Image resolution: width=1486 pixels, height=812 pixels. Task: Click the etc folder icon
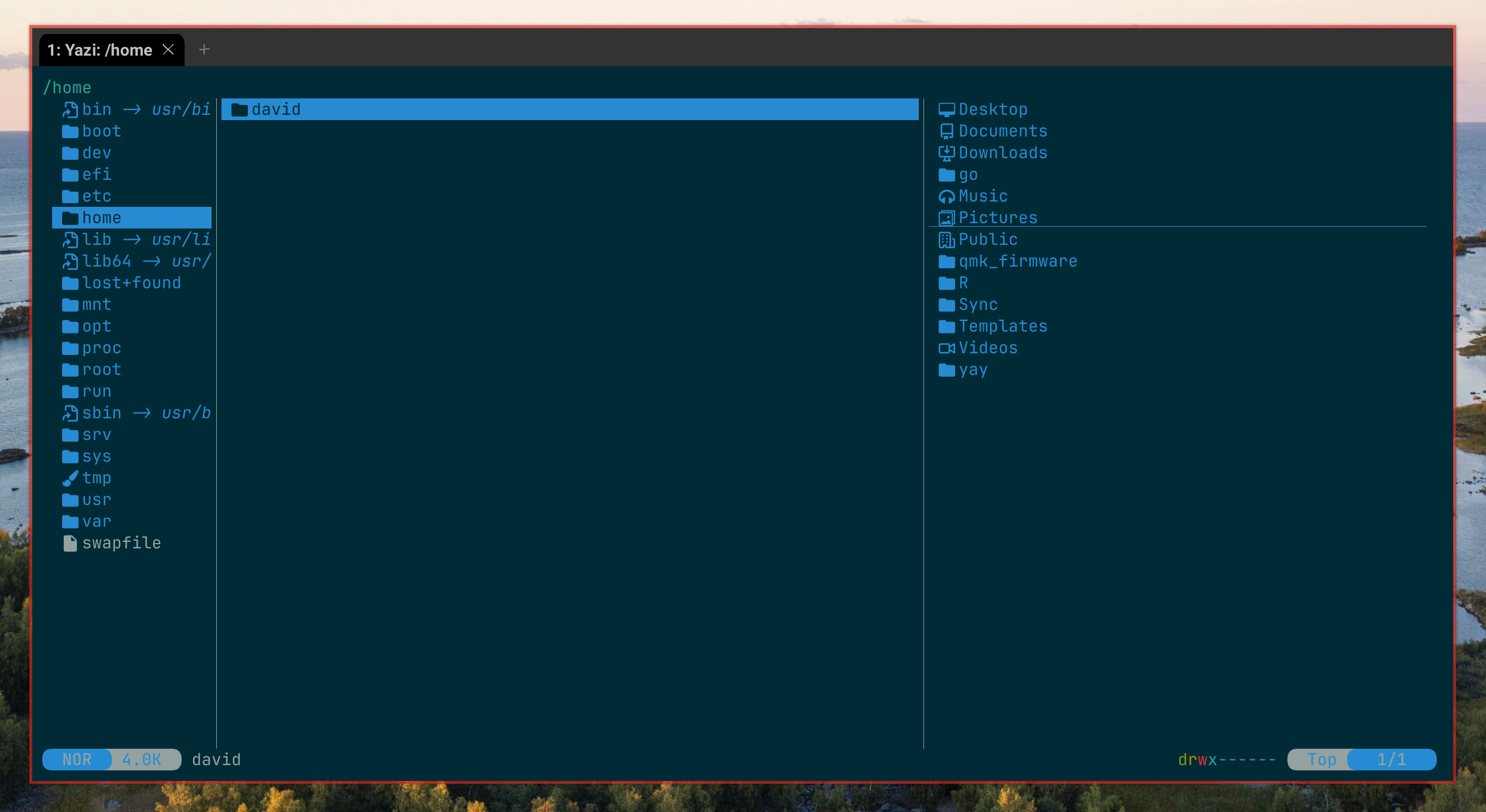pyautogui.click(x=70, y=196)
